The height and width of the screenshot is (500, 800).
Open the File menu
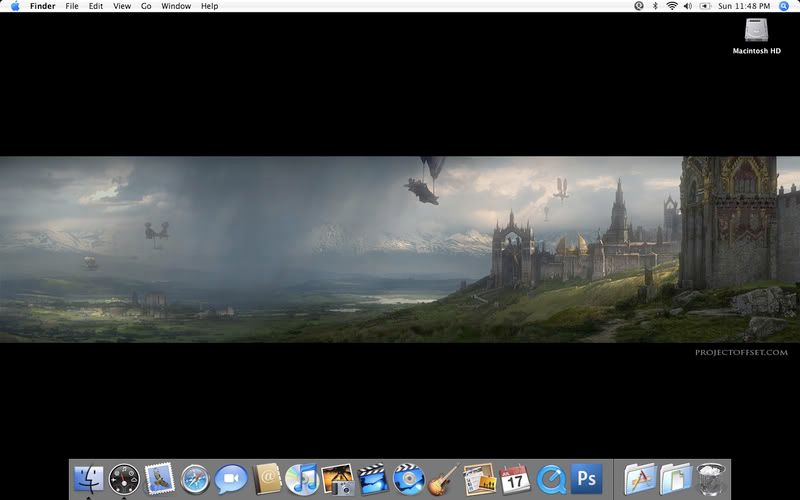click(72, 6)
